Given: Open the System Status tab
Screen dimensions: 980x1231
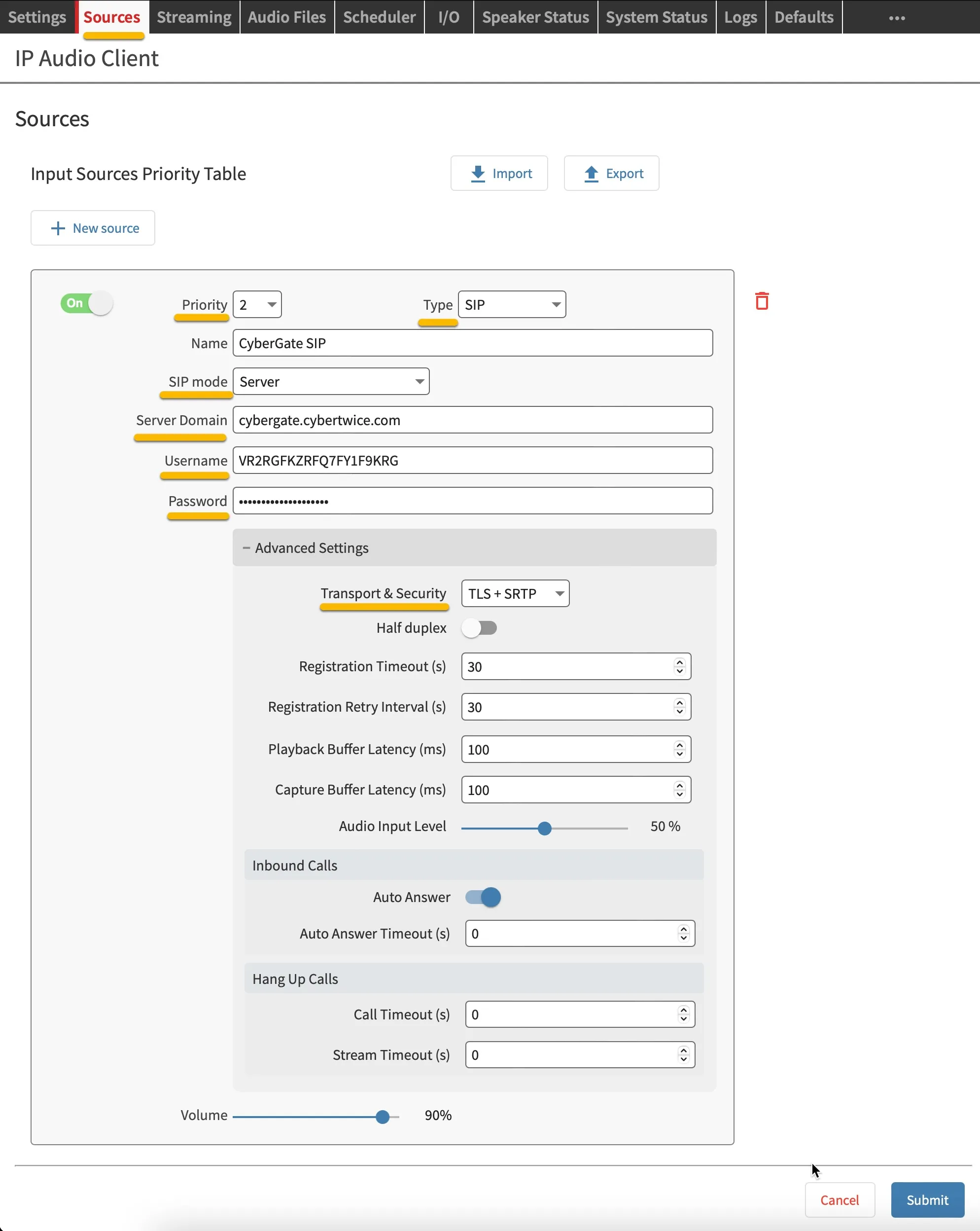Looking at the screenshot, I should [x=657, y=17].
